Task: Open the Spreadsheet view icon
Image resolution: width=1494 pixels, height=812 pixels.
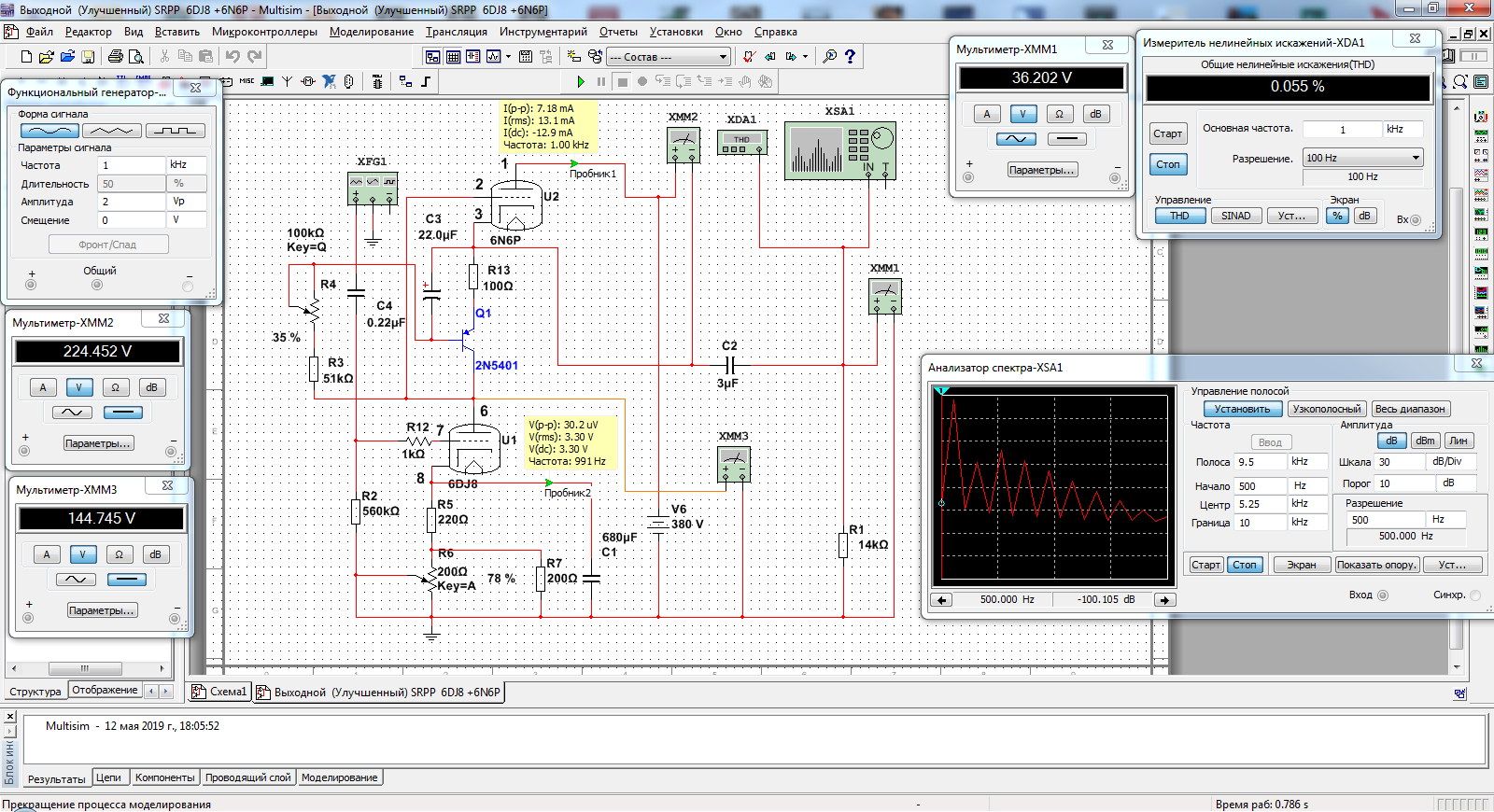Action: pos(453,57)
